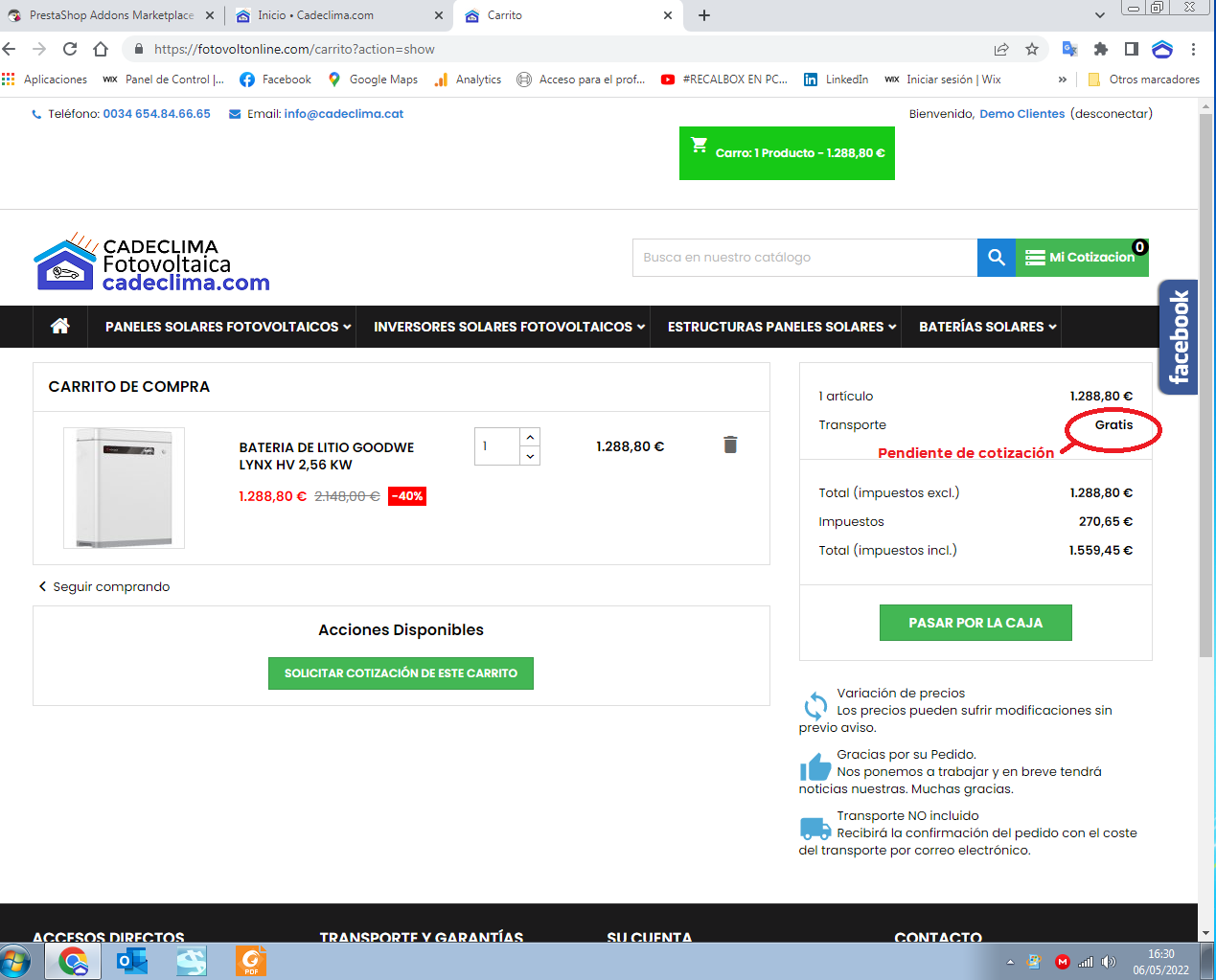This screenshot has width=1216, height=980.
Task: Click the quantity input field
Action: click(497, 446)
